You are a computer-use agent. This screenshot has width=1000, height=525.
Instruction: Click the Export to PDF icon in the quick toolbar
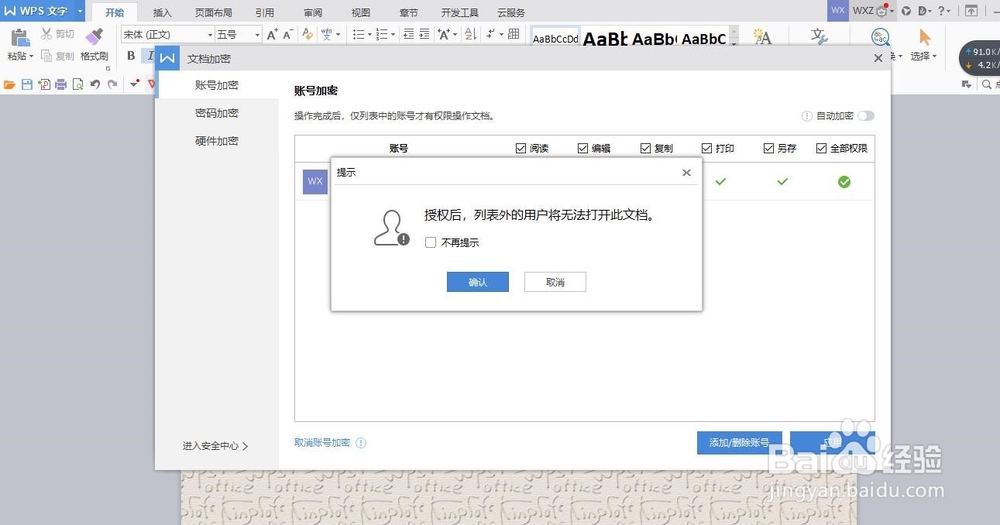click(x=44, y=84)
